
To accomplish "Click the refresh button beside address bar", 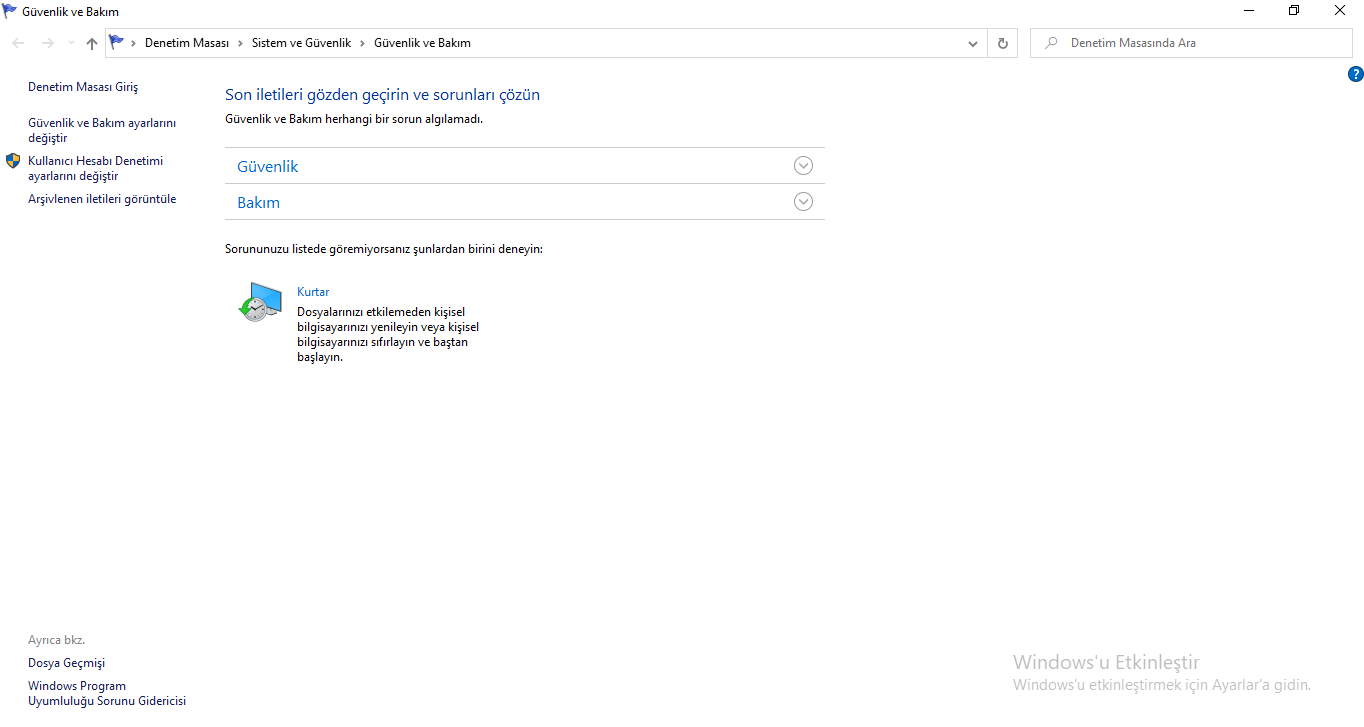I will (x=1003, y=43).
